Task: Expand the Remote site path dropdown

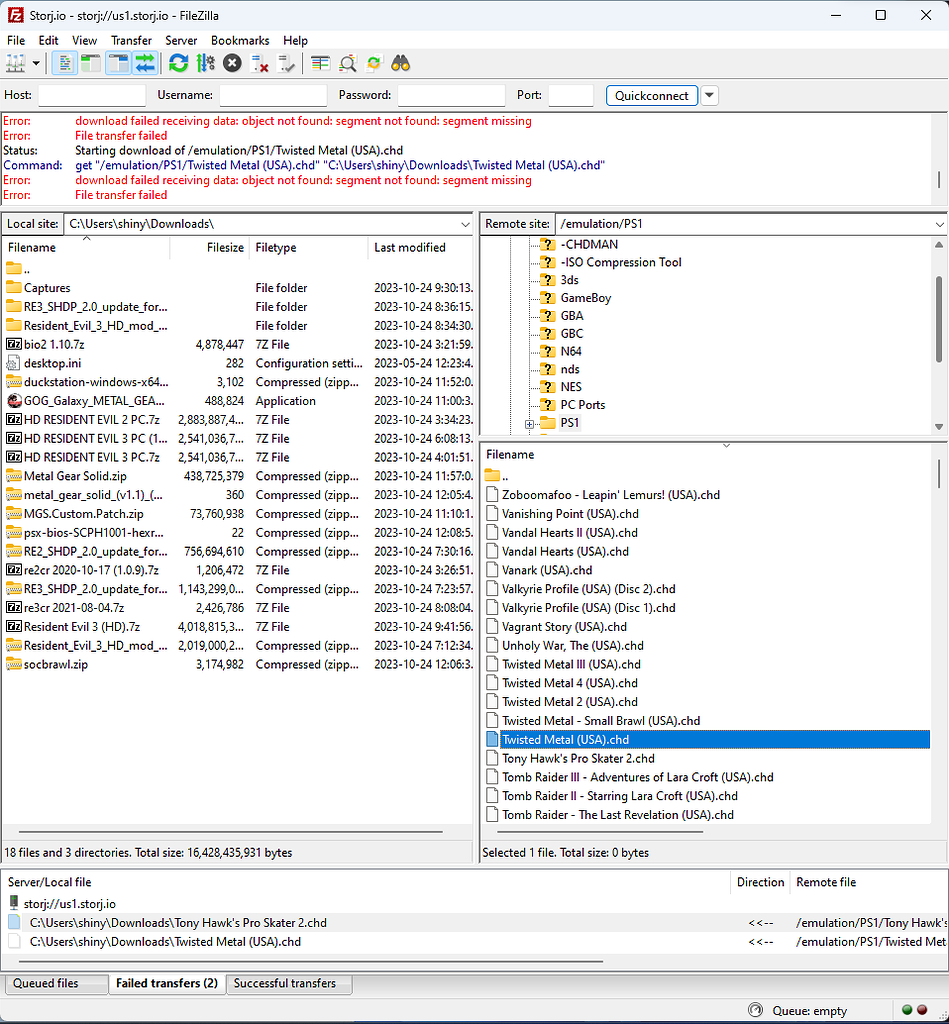Action: 939,224
